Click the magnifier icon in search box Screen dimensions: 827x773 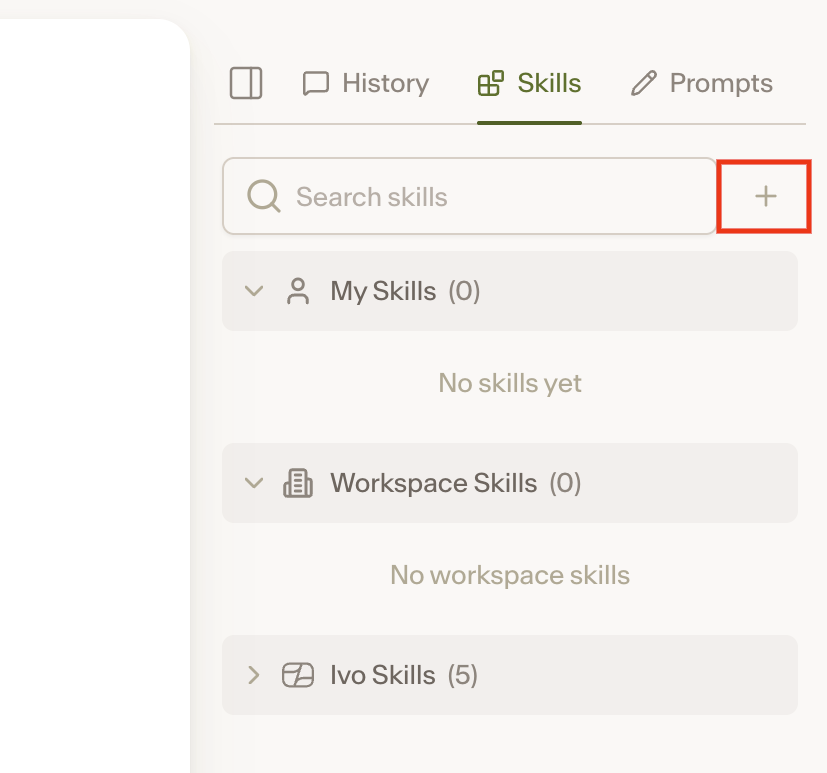[263, 196]
